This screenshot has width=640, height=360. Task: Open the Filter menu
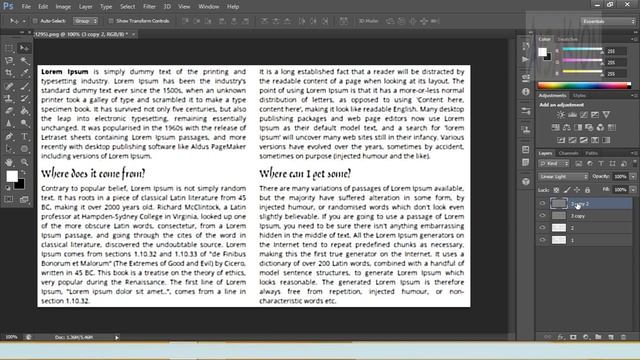pyautogui.click(x=149, y=7)
